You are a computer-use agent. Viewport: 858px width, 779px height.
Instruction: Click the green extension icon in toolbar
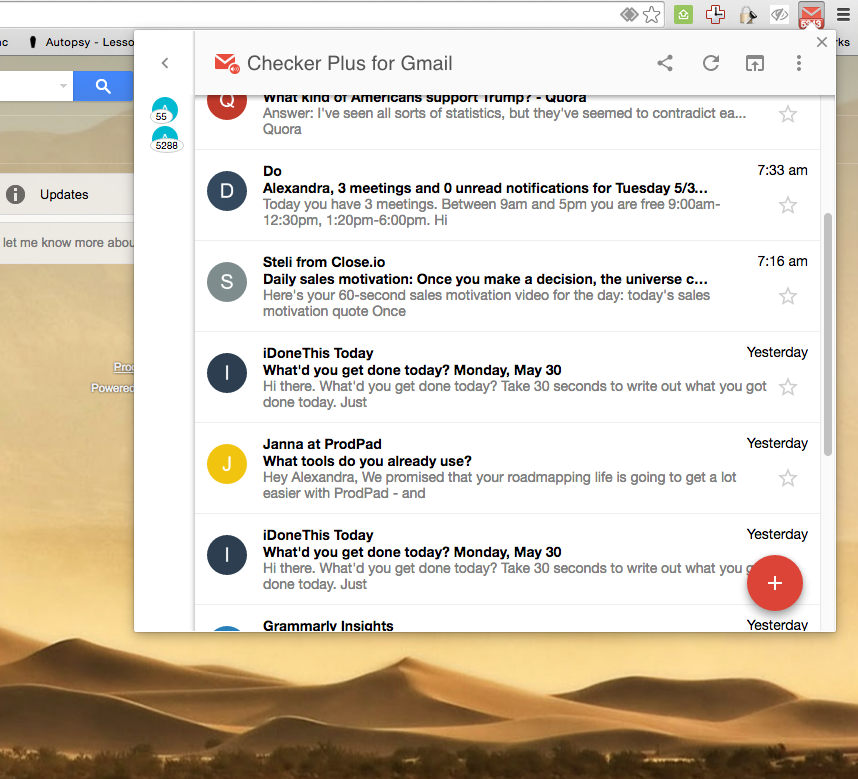(x=683, y=15)
